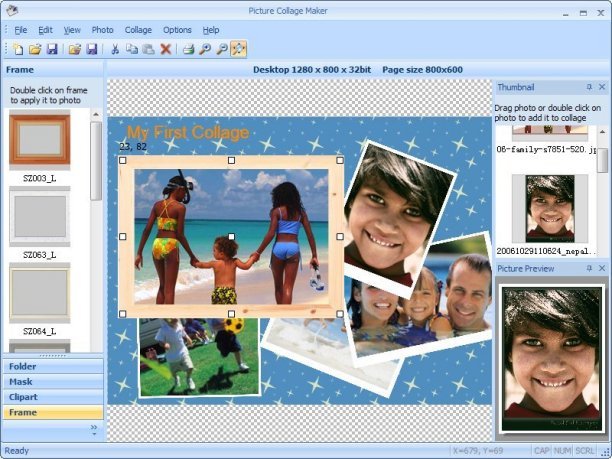Click the application icon in title bar
This screenshot has height=459, width=612.
click(12, 10)
